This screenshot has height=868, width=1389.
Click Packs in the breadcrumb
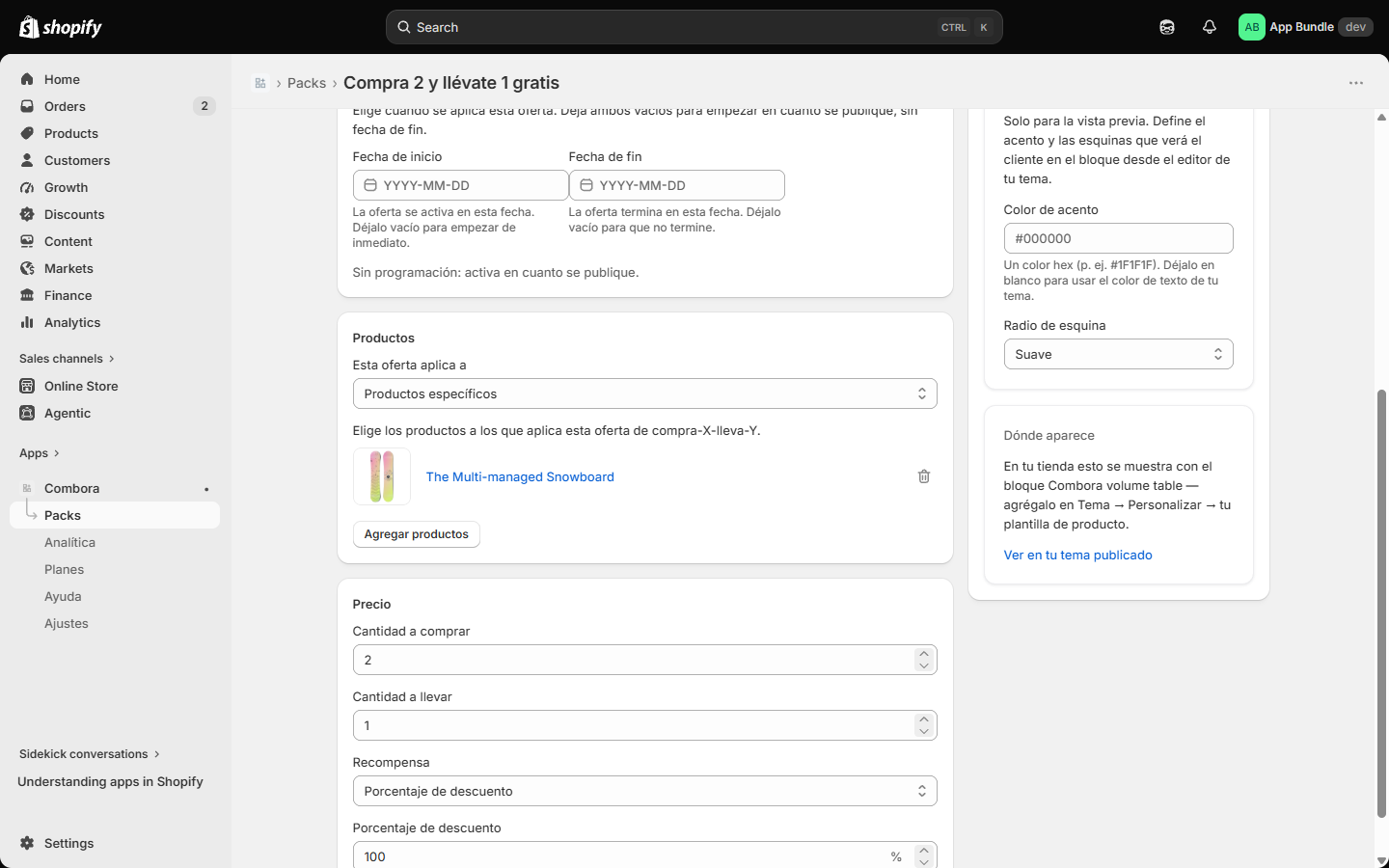pyautogui.click(x=307, y=83)
